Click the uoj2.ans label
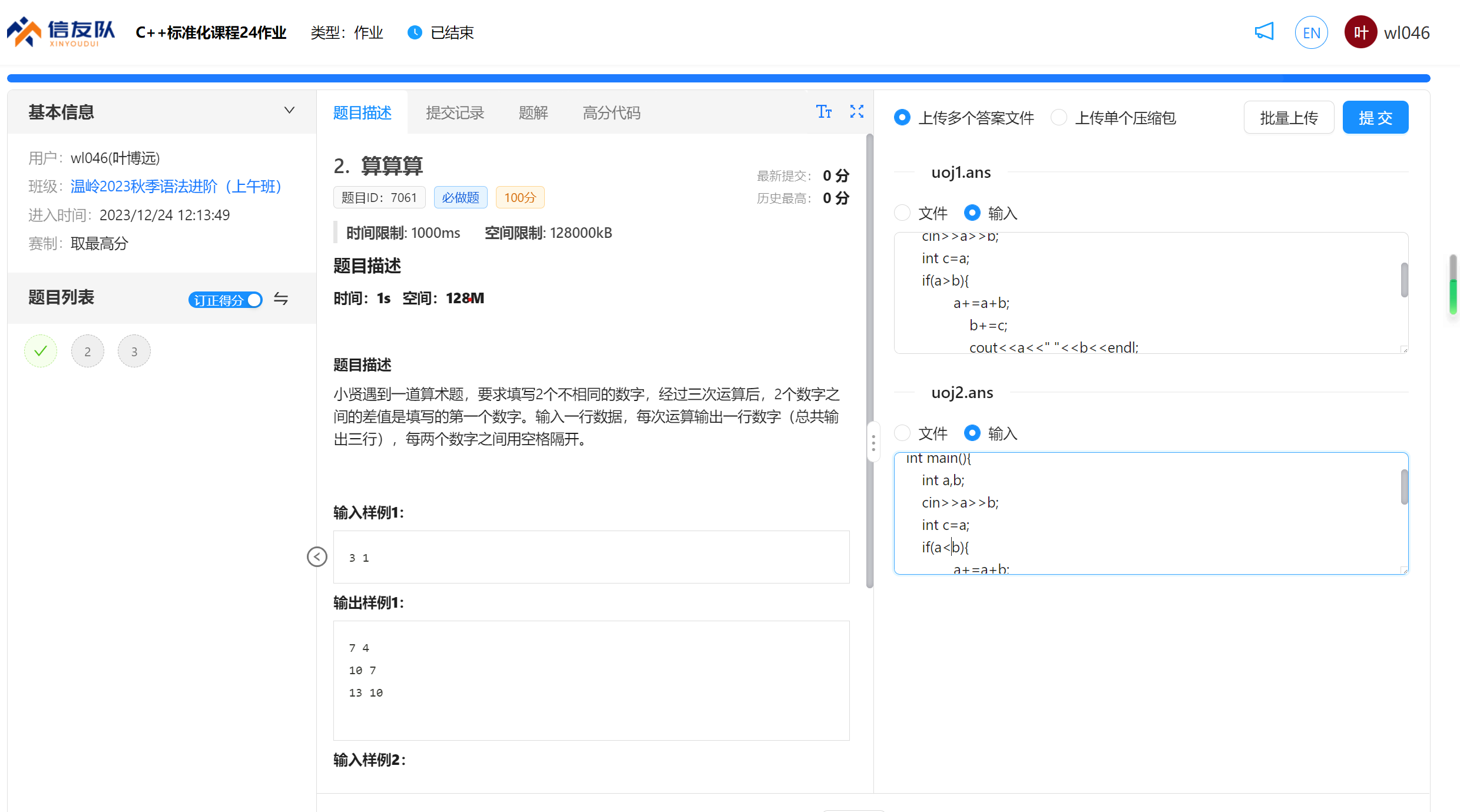Screen dimensions: 1460x812 [x=962, y=392]
